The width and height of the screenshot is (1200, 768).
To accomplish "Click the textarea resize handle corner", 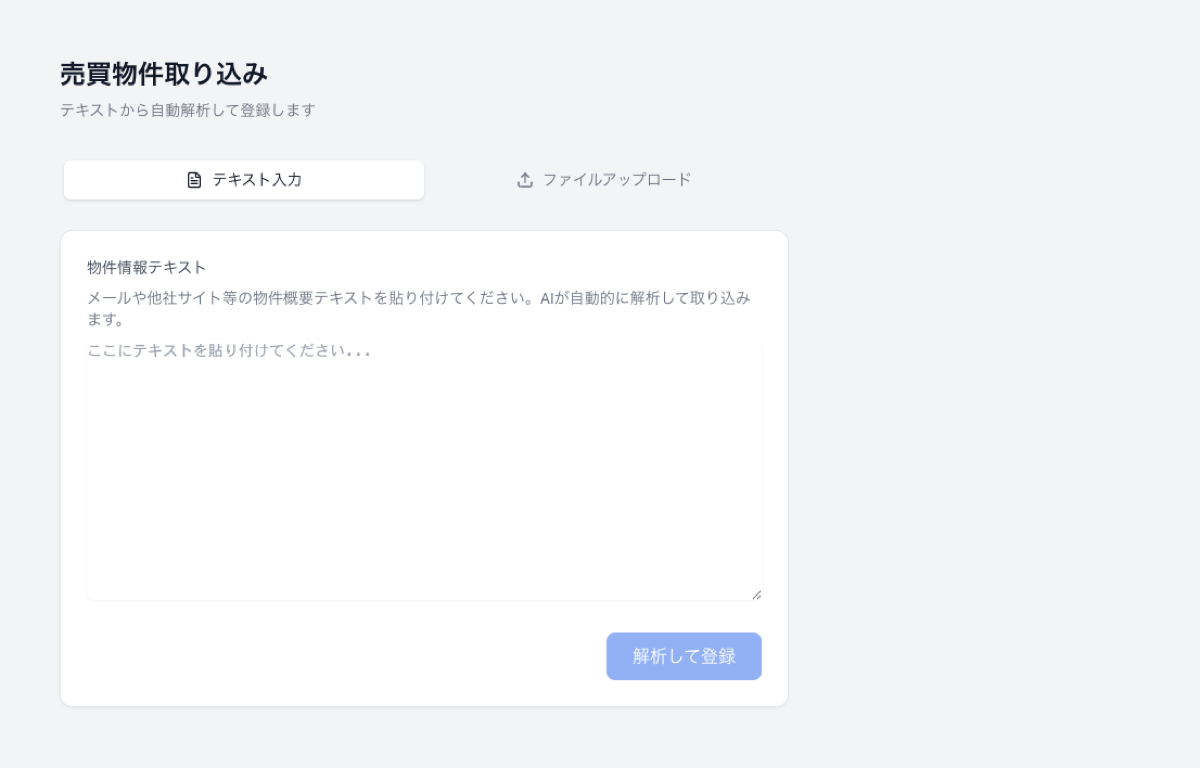I will tap(756, 594).
